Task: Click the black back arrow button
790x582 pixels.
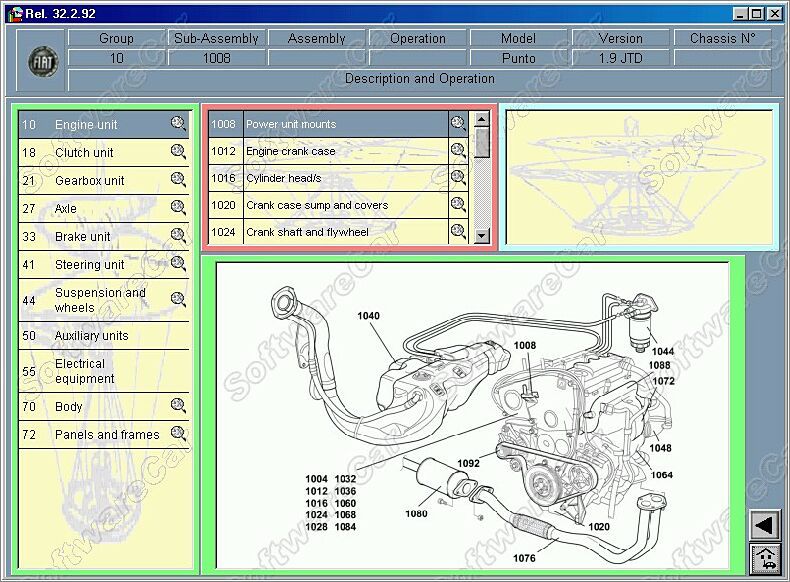Action: (764, 525)
